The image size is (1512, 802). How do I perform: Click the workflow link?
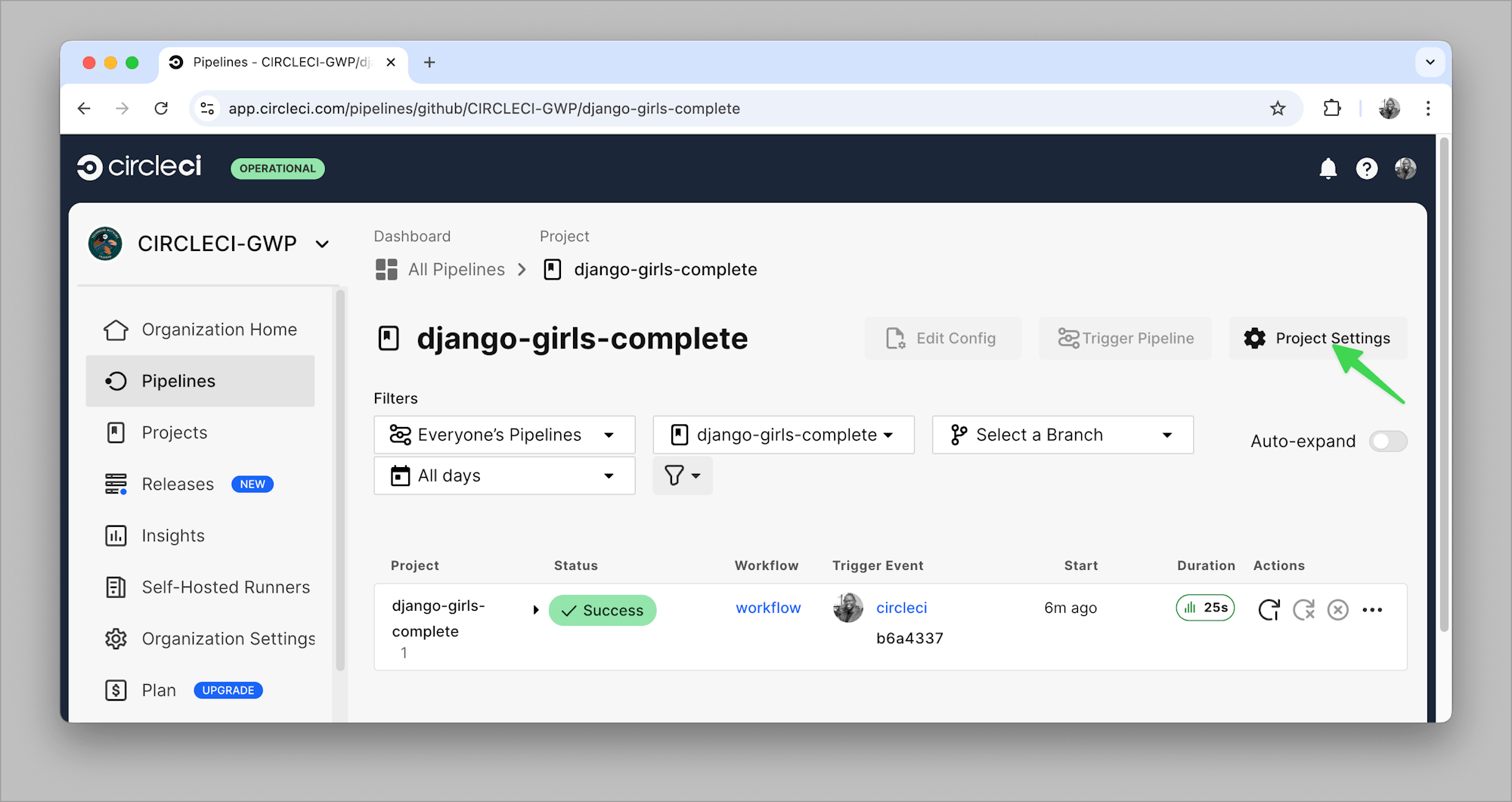click(x=768, y=608)
